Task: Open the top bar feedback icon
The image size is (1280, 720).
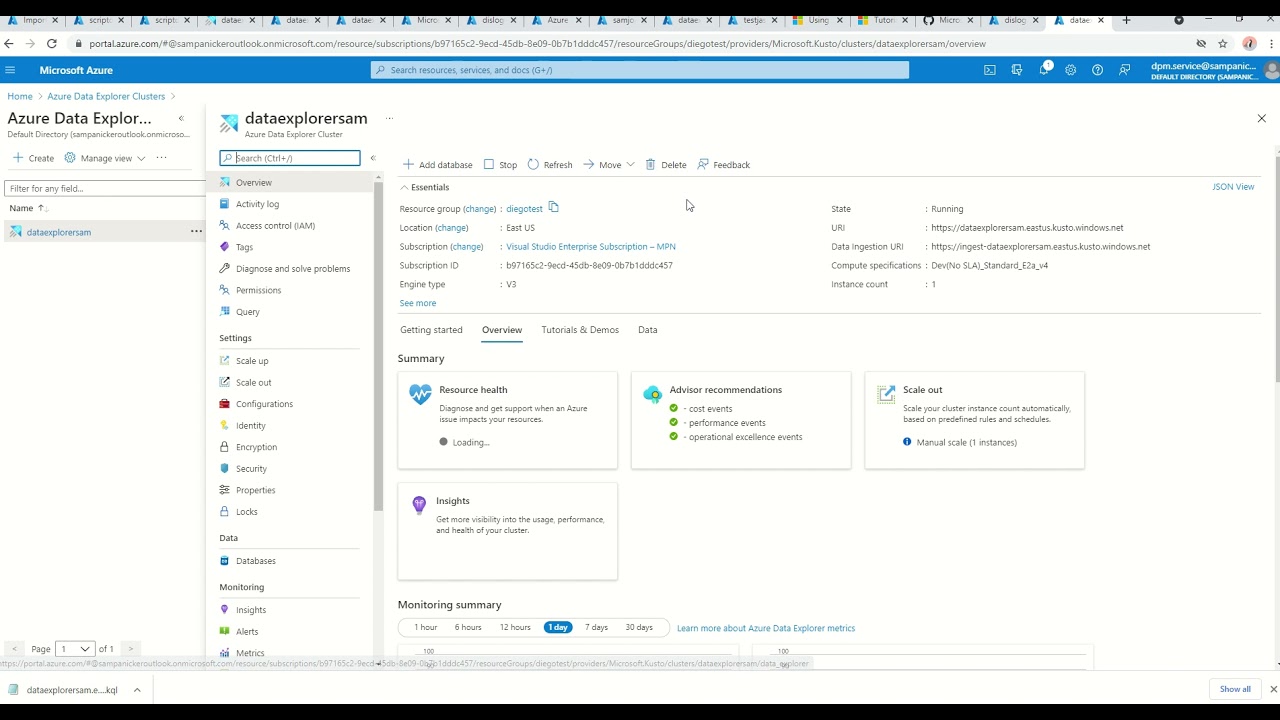Action: (1125, 70)
